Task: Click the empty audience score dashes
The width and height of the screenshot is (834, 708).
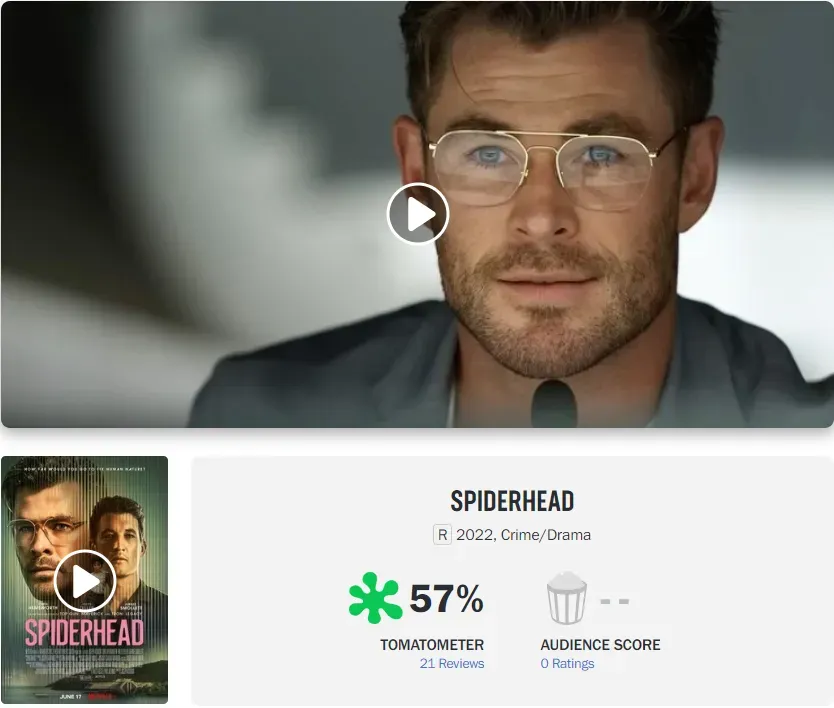Action: tap(615, 601)
